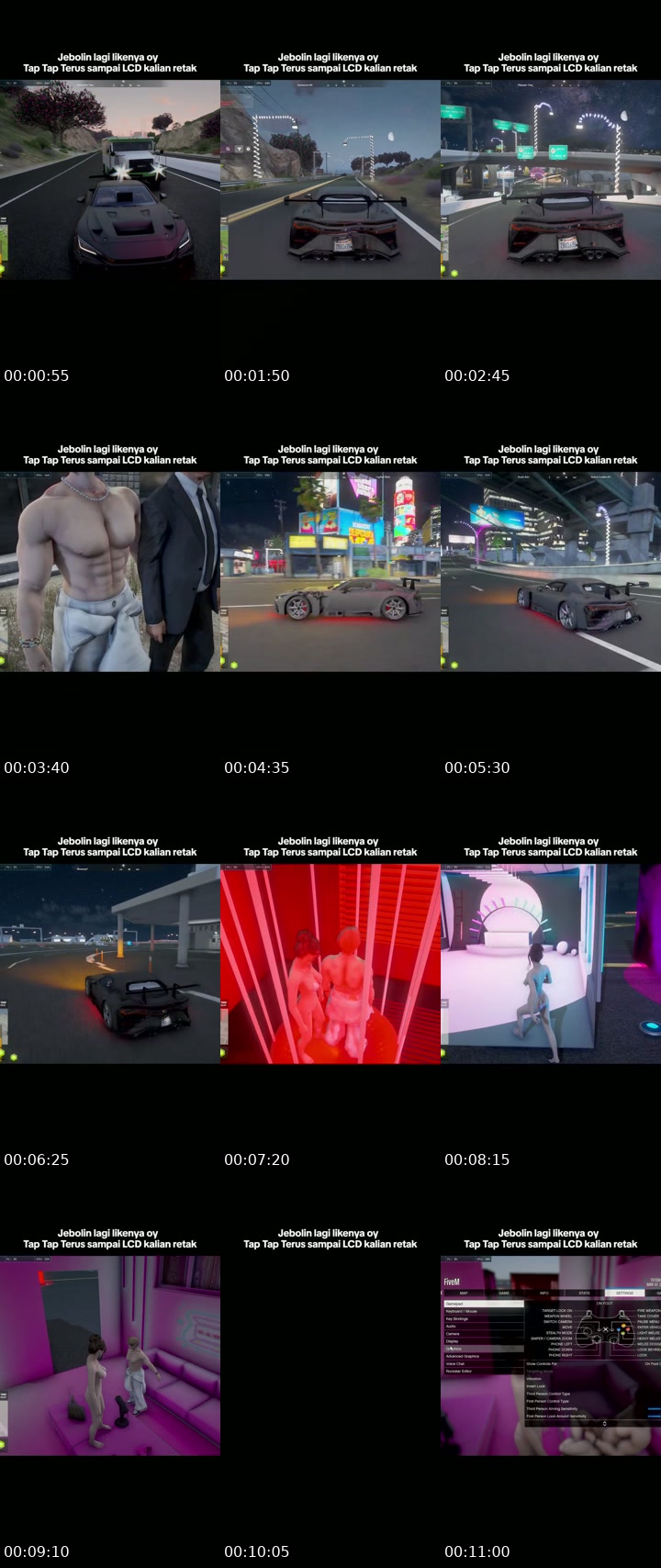Open Display settings entry
The image size is (661, 1568).
click(x=484, y=1341)
